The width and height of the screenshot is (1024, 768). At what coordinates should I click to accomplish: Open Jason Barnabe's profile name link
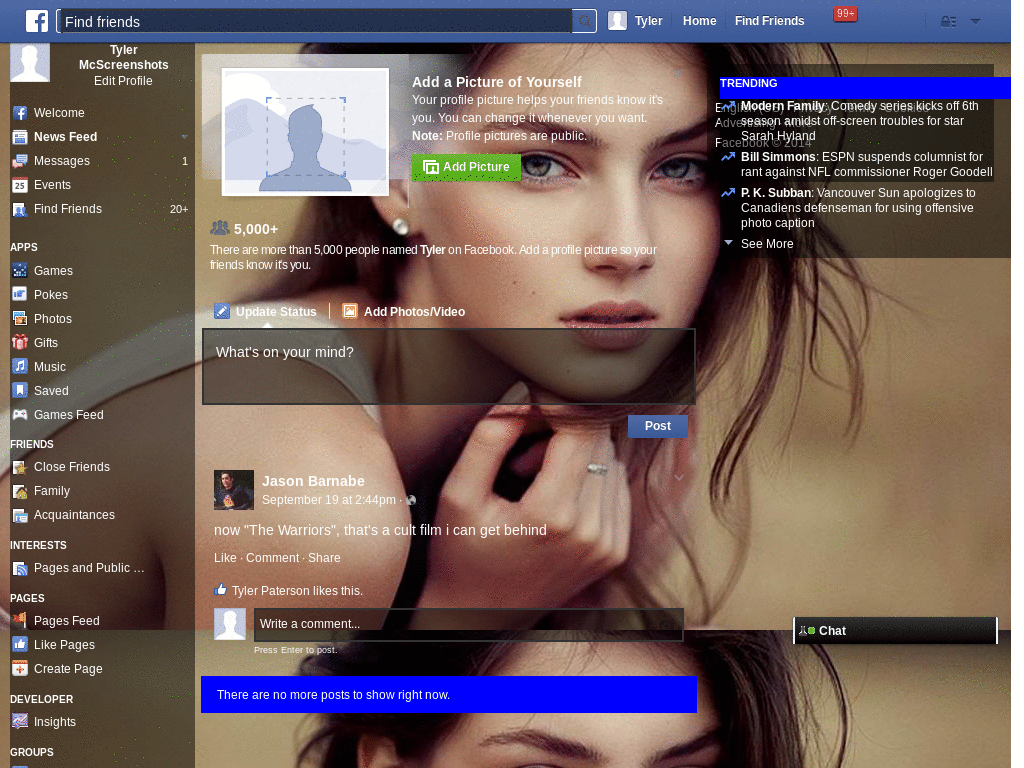pyautogui.click(x=313, y=481)
